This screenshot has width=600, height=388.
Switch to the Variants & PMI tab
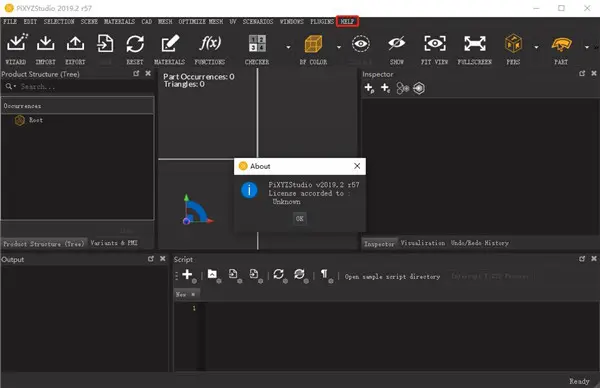point(114,243)
